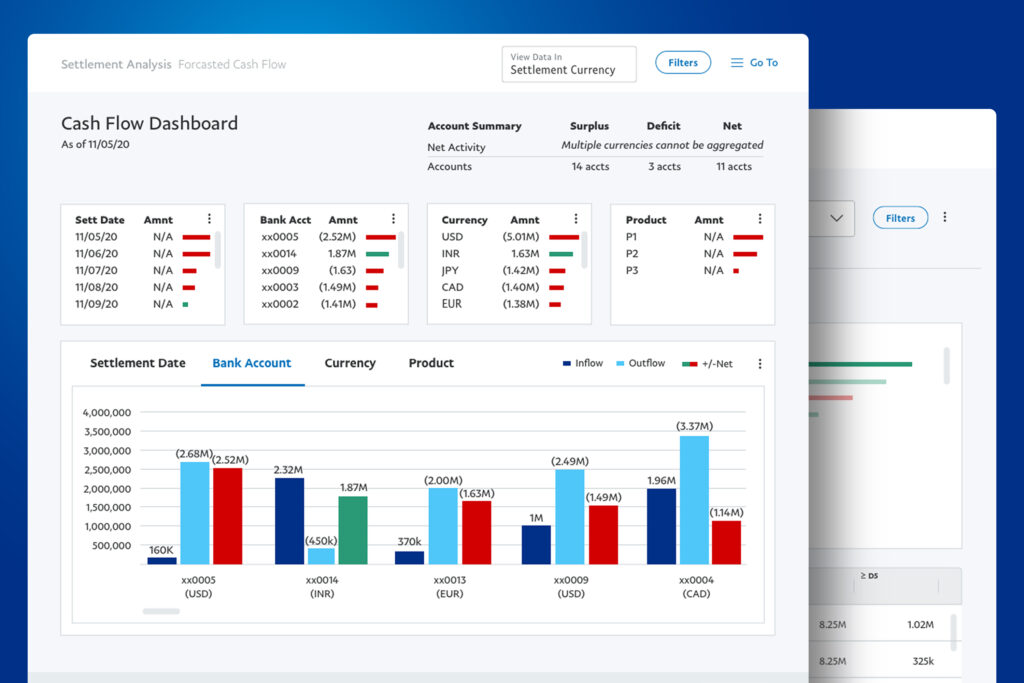This screenshot has height=683, width=1024.
Task: Click the 3 accts deficit value
Action: tap(664, 167)
